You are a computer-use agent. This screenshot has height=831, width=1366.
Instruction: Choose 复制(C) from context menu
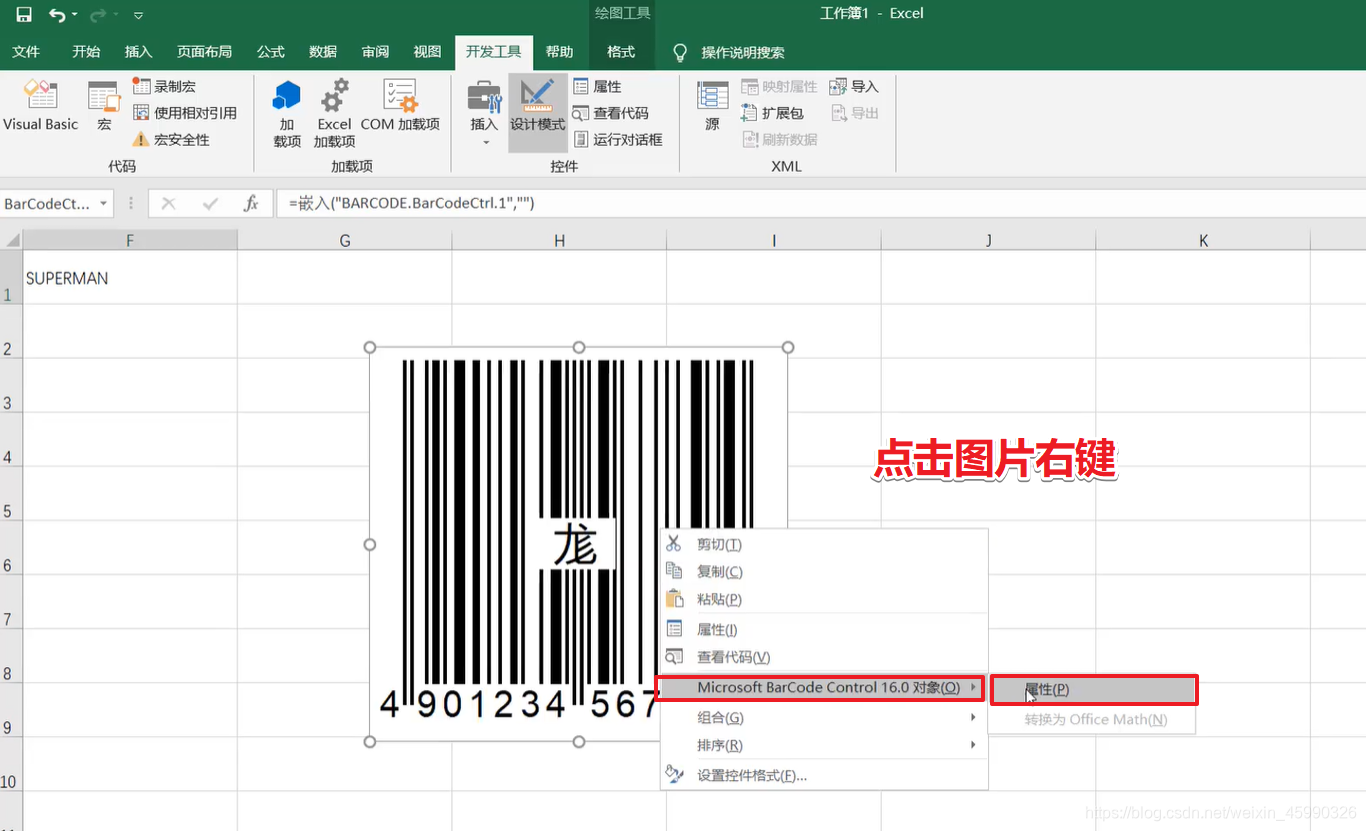point(824,572)
